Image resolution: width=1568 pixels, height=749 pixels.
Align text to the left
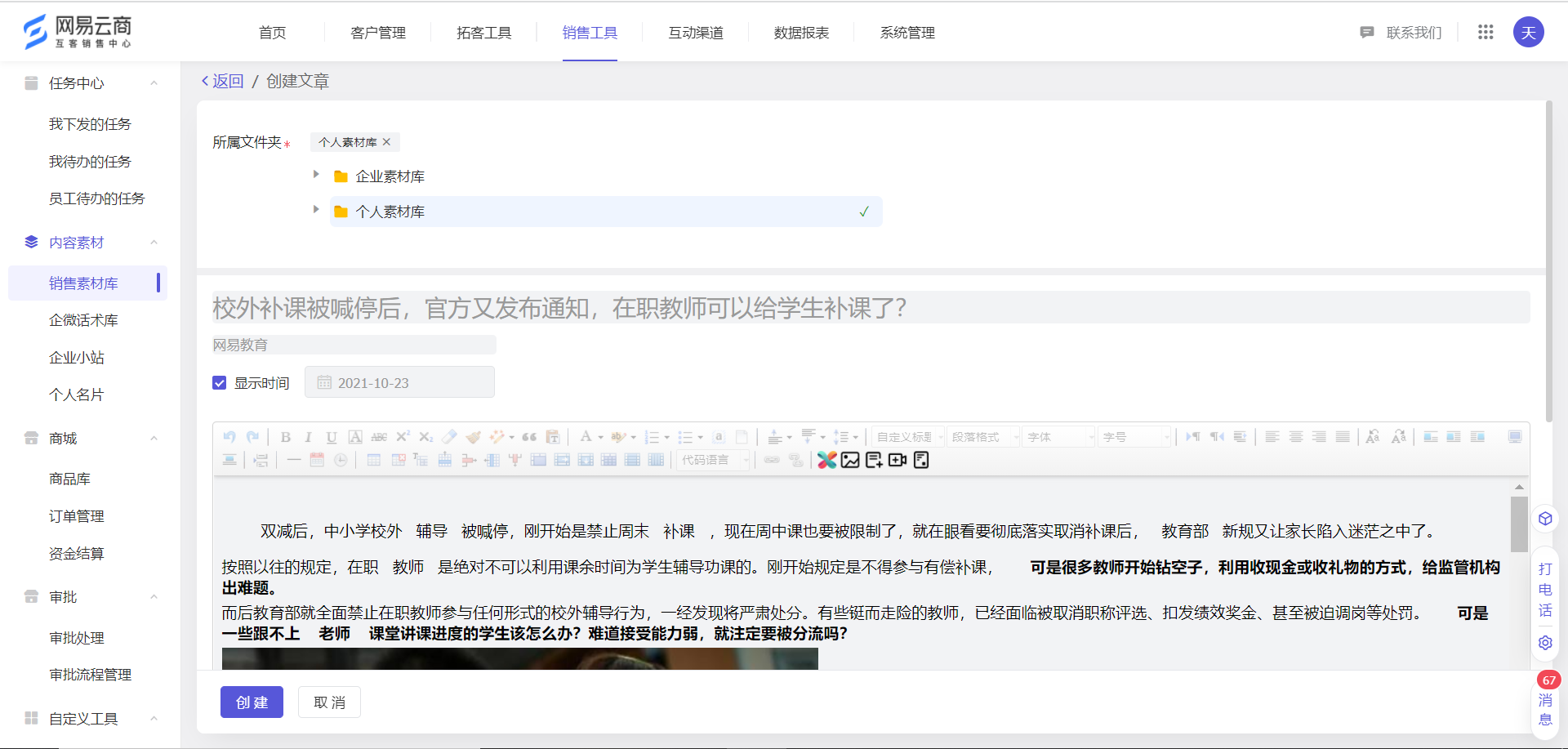coord(1272,437)
